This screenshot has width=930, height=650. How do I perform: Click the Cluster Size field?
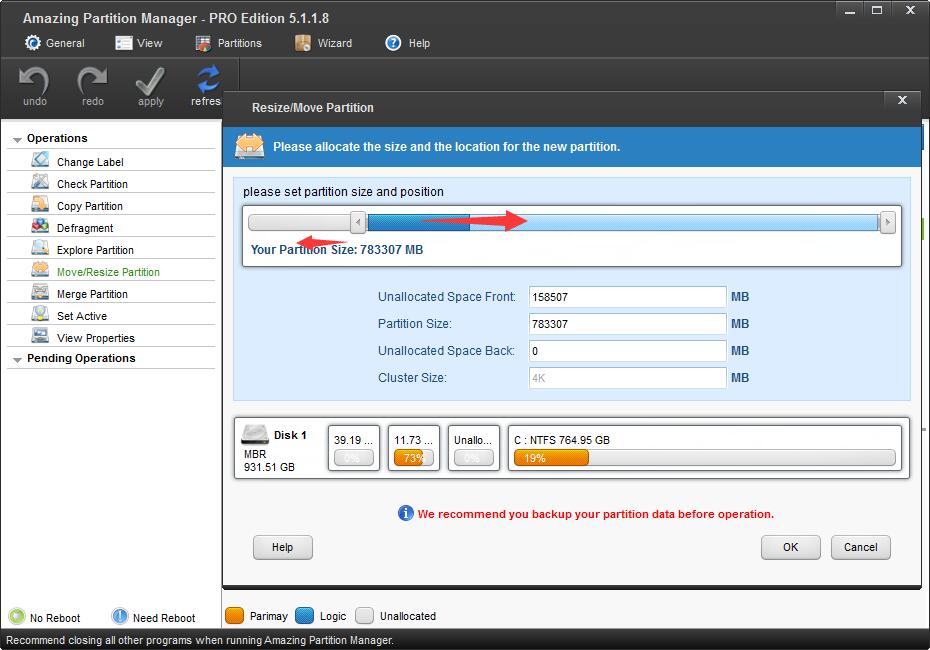(628, 378)
